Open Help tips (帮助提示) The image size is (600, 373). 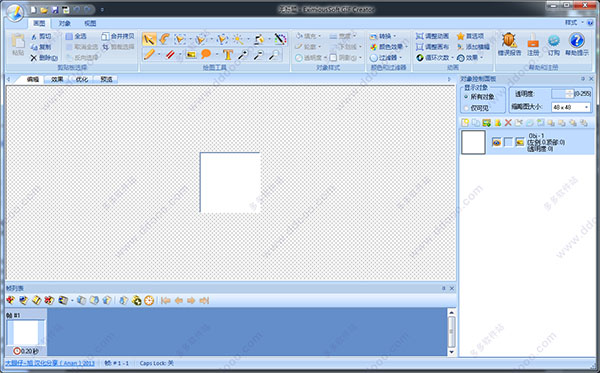[x=577, y=44]
